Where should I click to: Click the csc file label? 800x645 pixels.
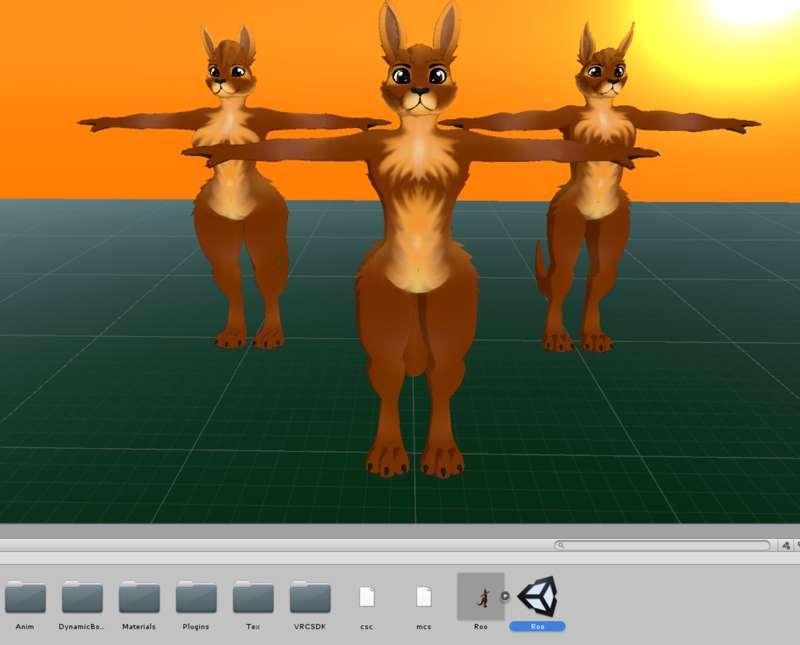coord(367,627)
